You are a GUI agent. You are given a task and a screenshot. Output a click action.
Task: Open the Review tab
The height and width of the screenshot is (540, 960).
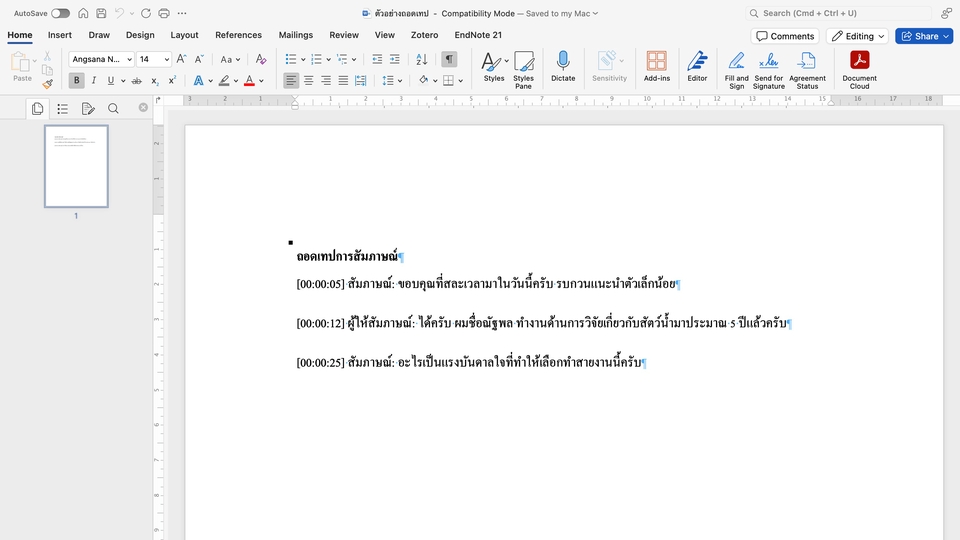344,35
